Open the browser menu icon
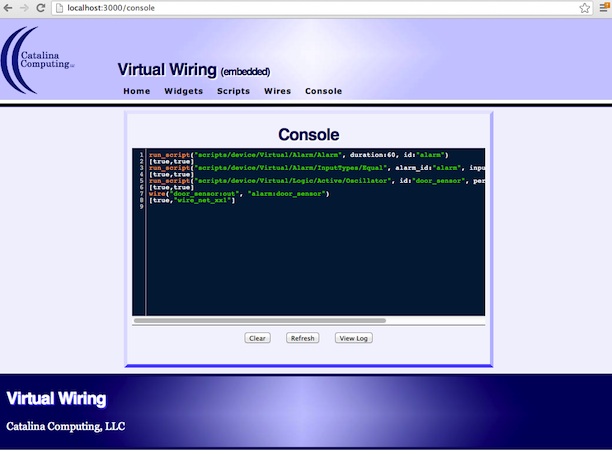 coord(604,7)
